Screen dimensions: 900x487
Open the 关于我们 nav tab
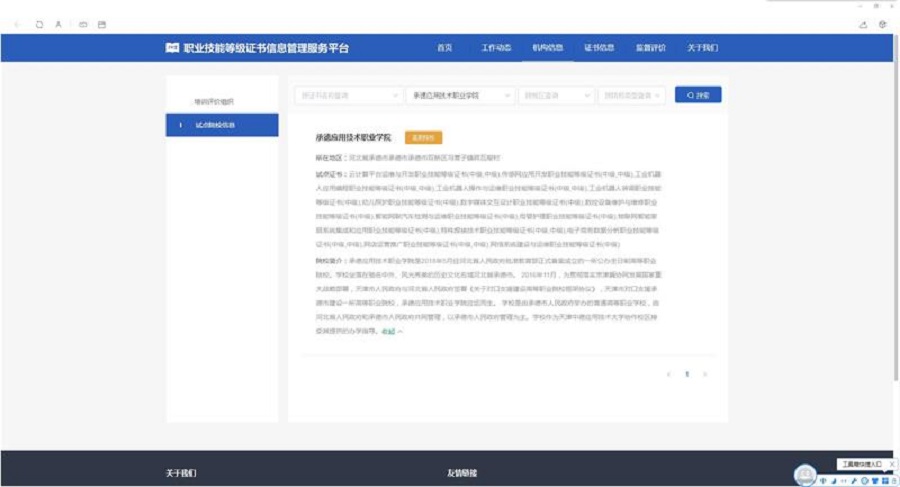pyautogui.click(x=702, y=48)
